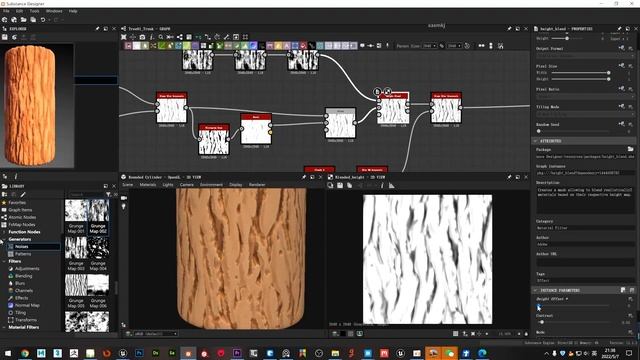The width and height of the screenshot is (640, 360).
Task: Open the Lights menu in 3D view
Action: (x=168, y=185)
